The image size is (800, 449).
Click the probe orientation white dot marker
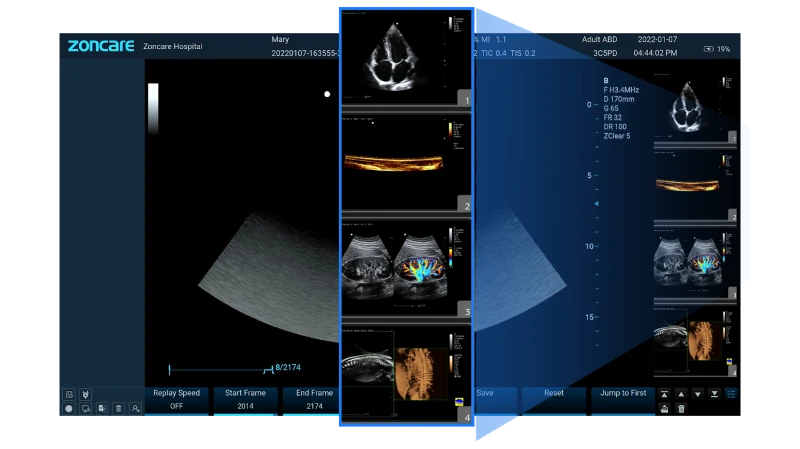[327, 94]
